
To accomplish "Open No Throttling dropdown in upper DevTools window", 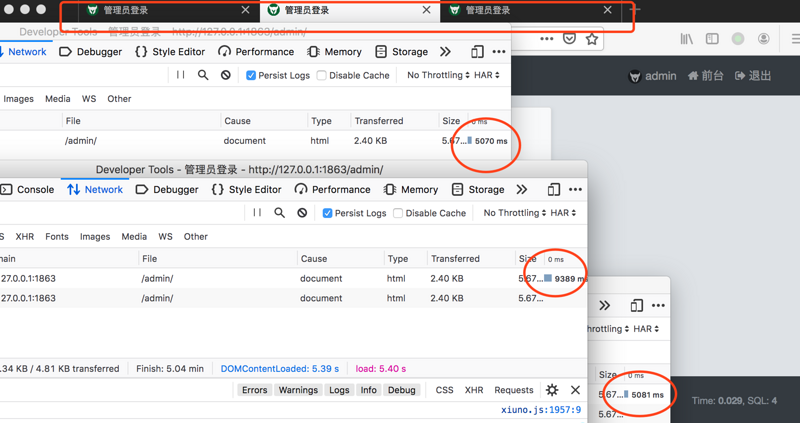I will 438,75.
